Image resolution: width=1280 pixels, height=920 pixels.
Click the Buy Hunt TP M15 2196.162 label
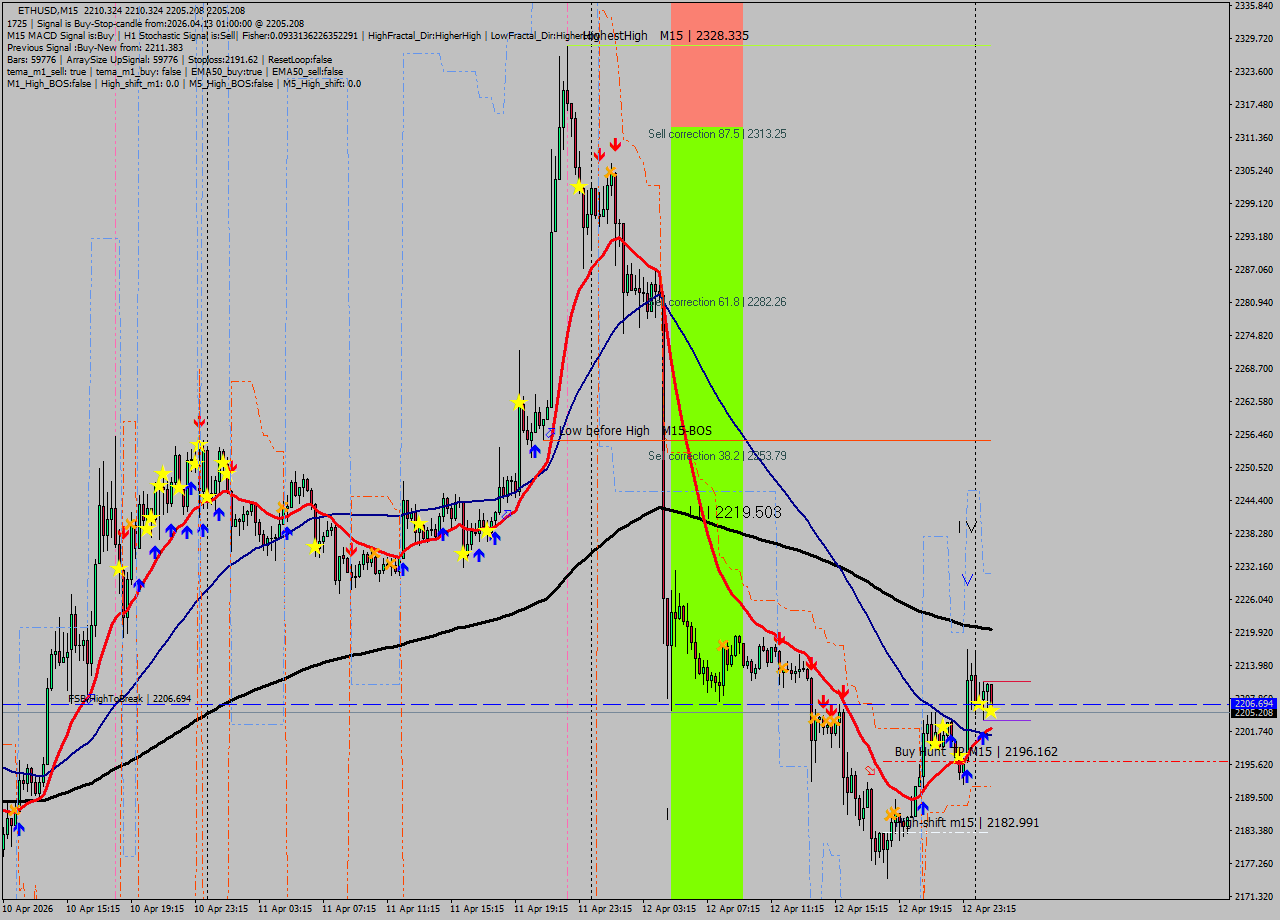tap(975, 750)
